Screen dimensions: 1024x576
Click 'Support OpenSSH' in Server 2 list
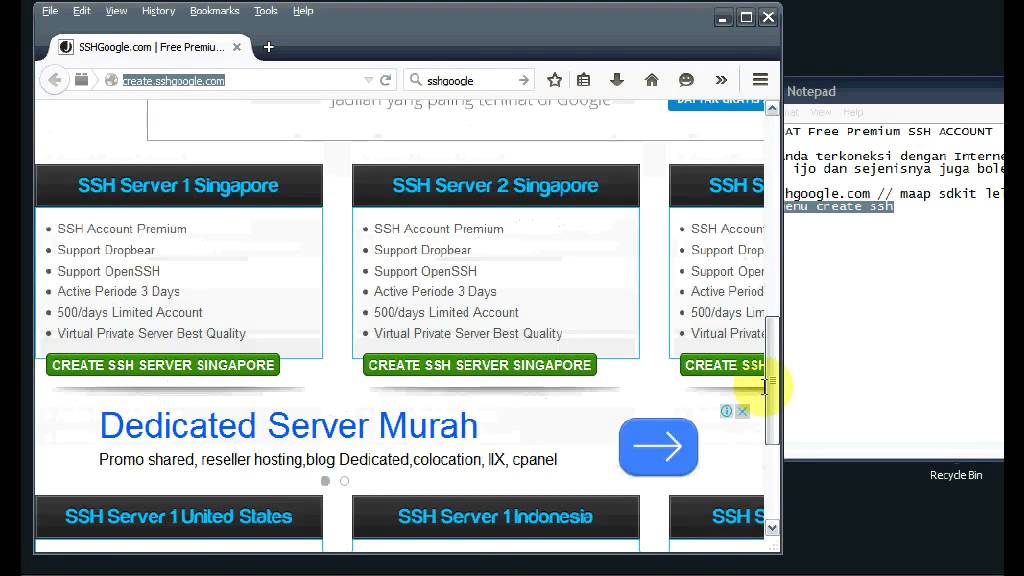point(425,271)
